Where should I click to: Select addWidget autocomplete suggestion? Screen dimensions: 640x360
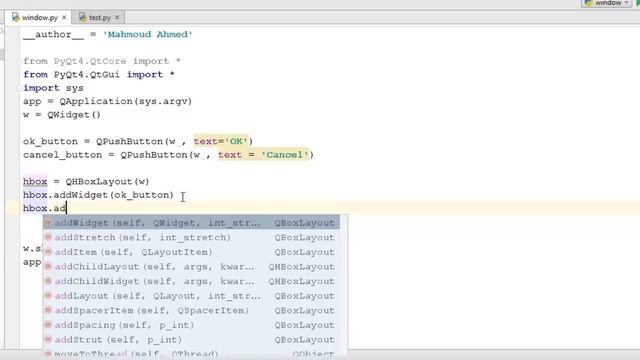[191, 223]
